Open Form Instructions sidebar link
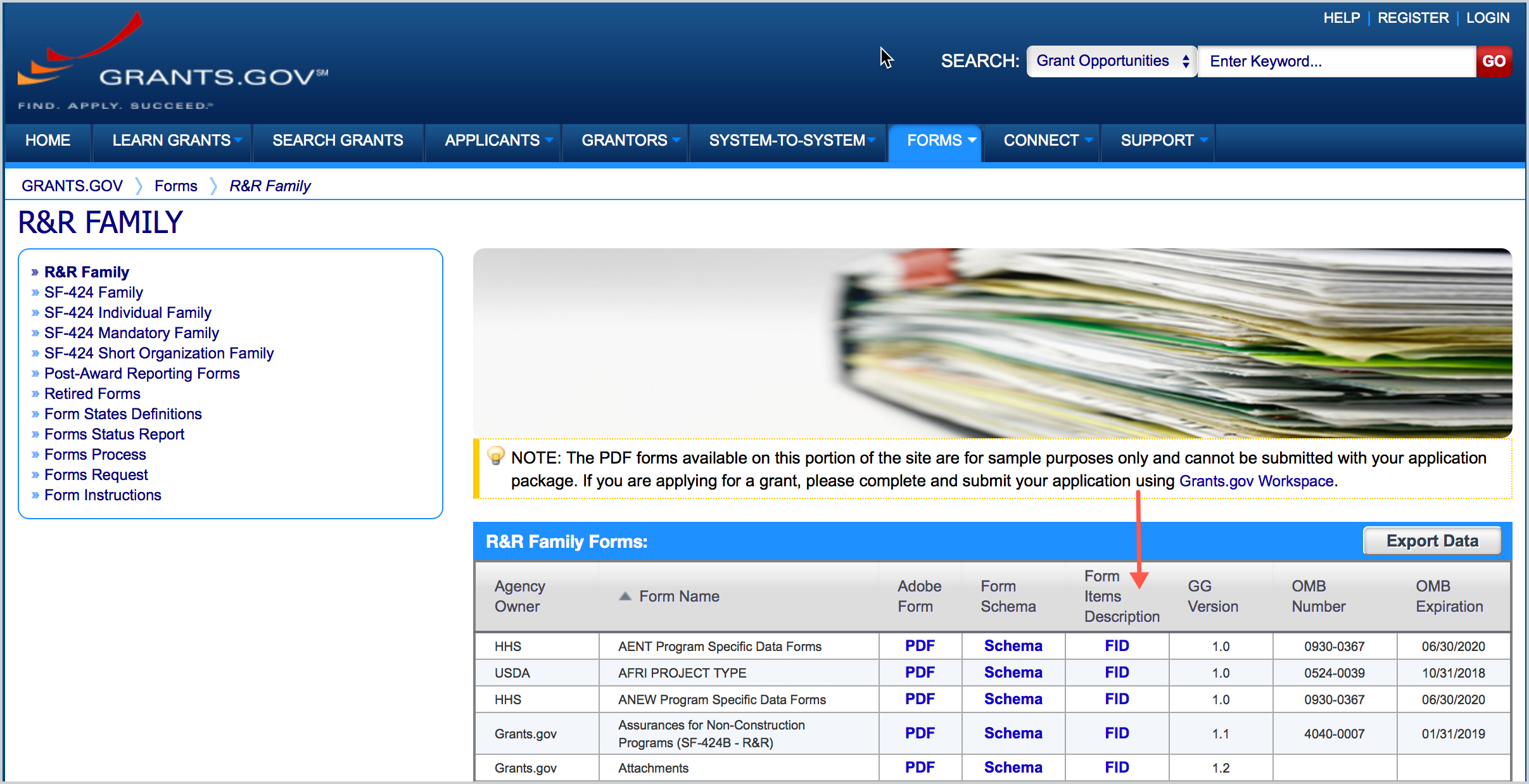The width and height of the screenshot is (1529, 784). point(103,495)
